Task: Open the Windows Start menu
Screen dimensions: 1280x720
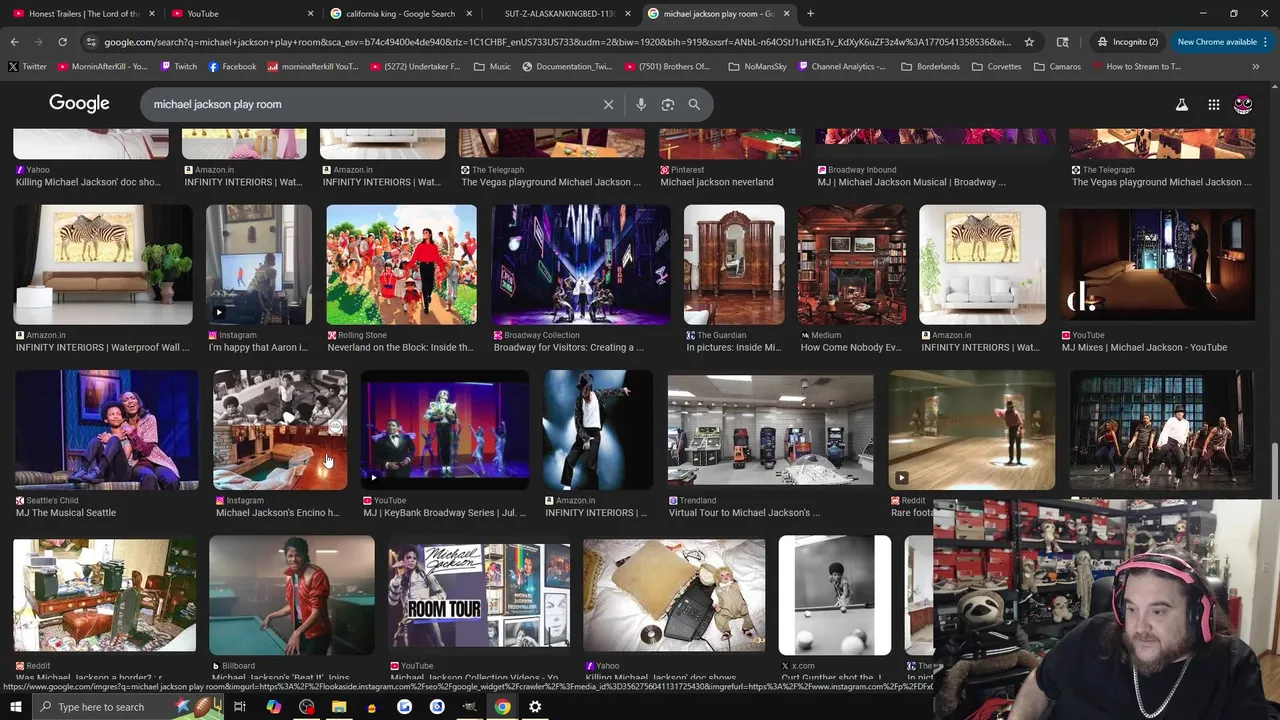Action: [x=15, y=707]
